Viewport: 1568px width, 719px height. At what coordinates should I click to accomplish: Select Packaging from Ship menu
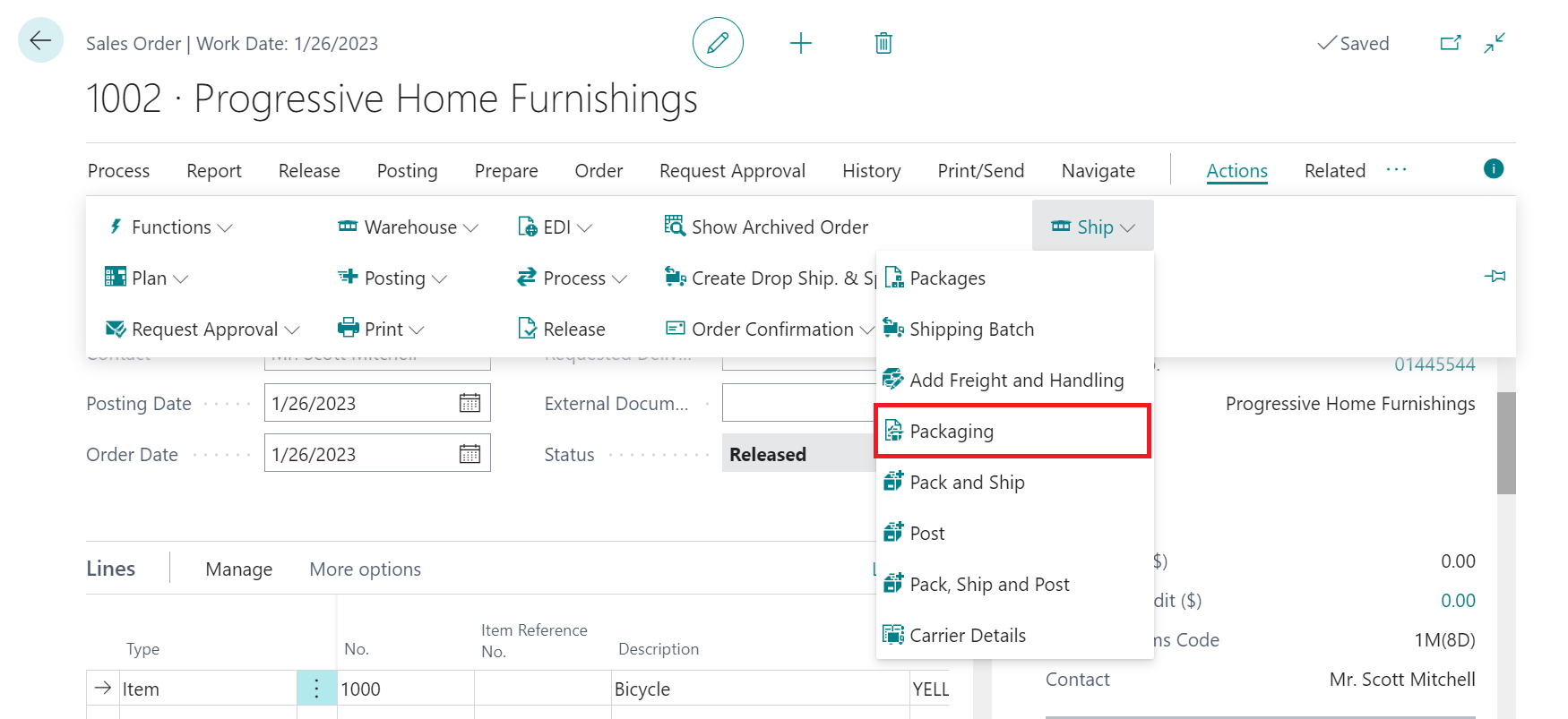point(952,432)
